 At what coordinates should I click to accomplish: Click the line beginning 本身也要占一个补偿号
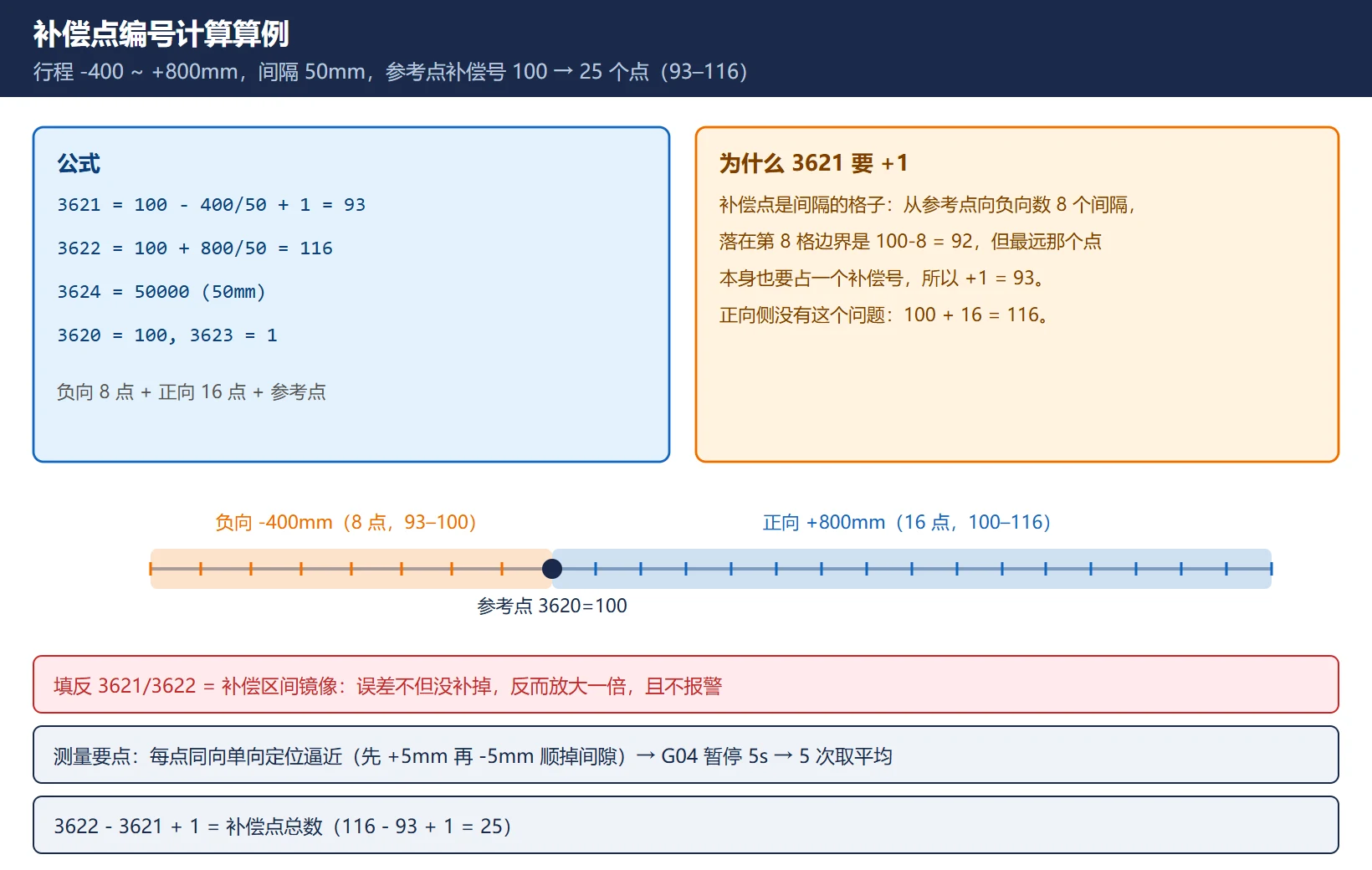click(x=883, y=279)
